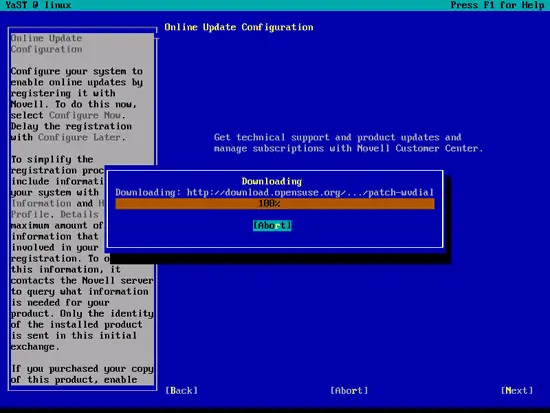550x413 pixels.
Task: Click the bottom Abort button of the wizard
Action: [349, 391]
